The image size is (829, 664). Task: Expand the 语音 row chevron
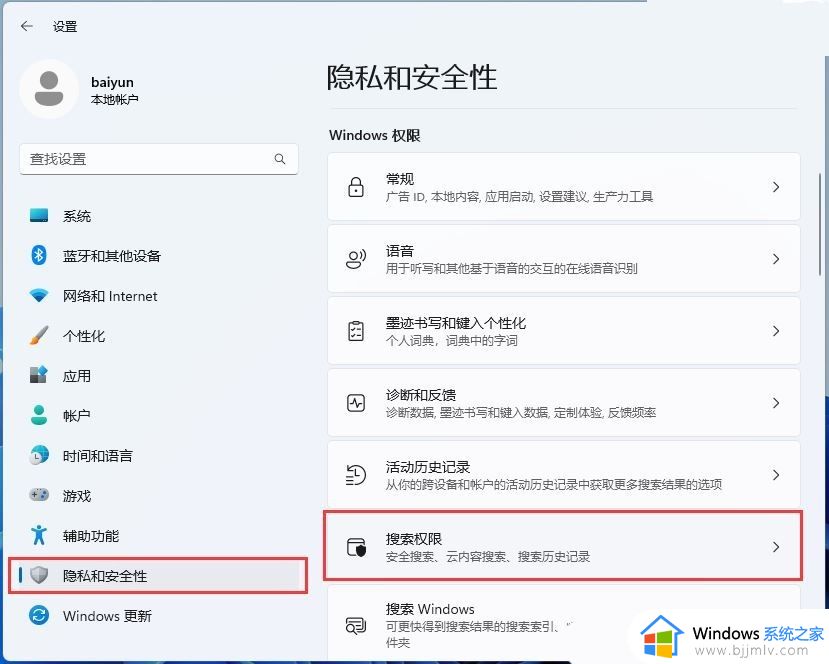pyautogui.click(x=776, y=259)
